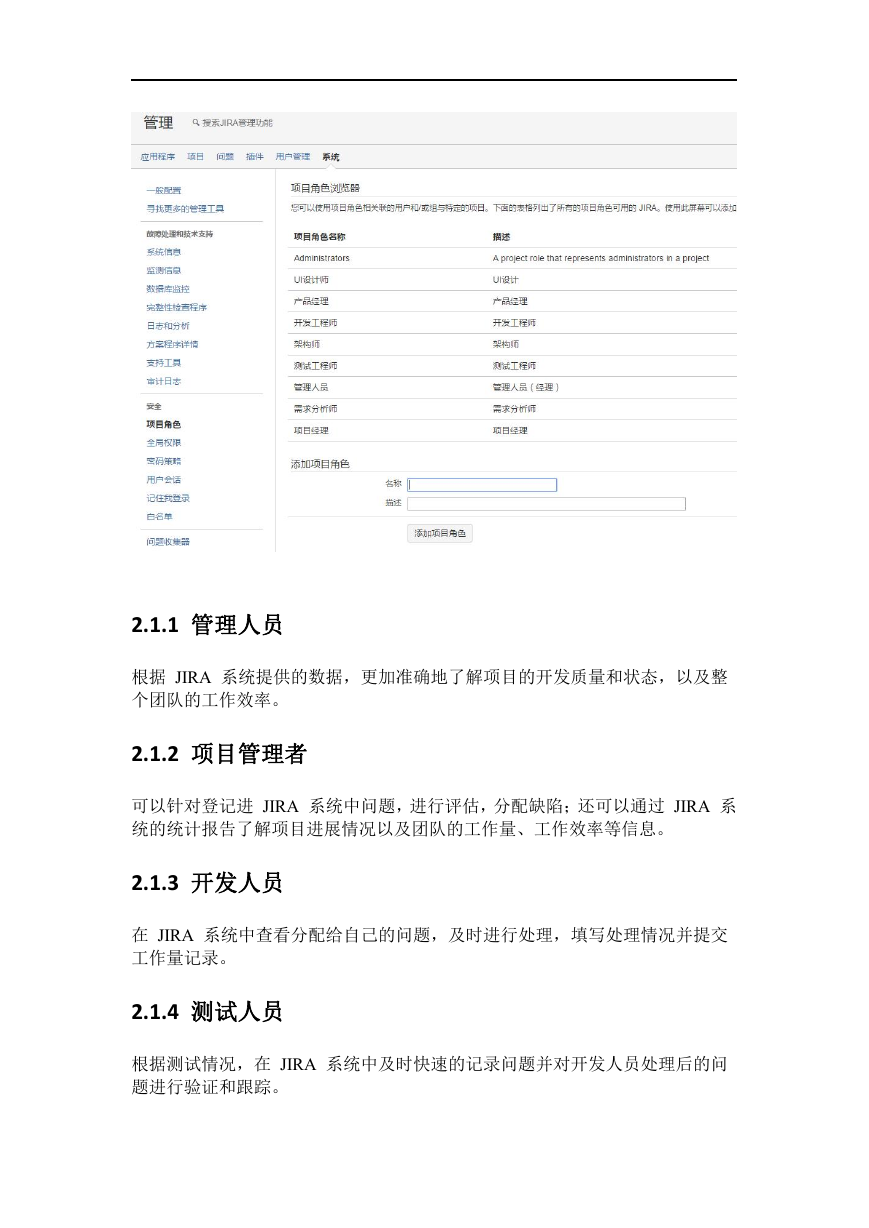Image resolution: width=869 pixels, height=1228 pixels.
Task: Open 记住我登录 sidebar link
Action: [168, 498]
